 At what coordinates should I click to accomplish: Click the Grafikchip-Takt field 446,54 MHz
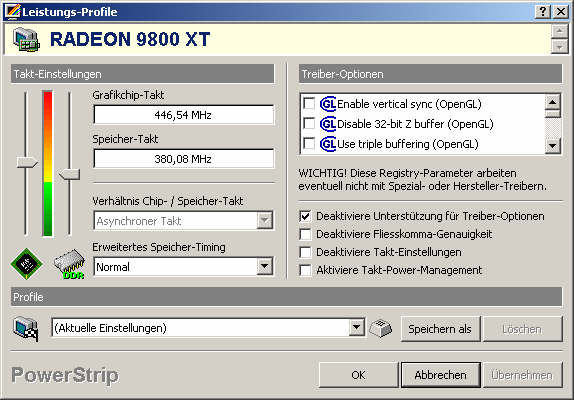coord(183,115)
